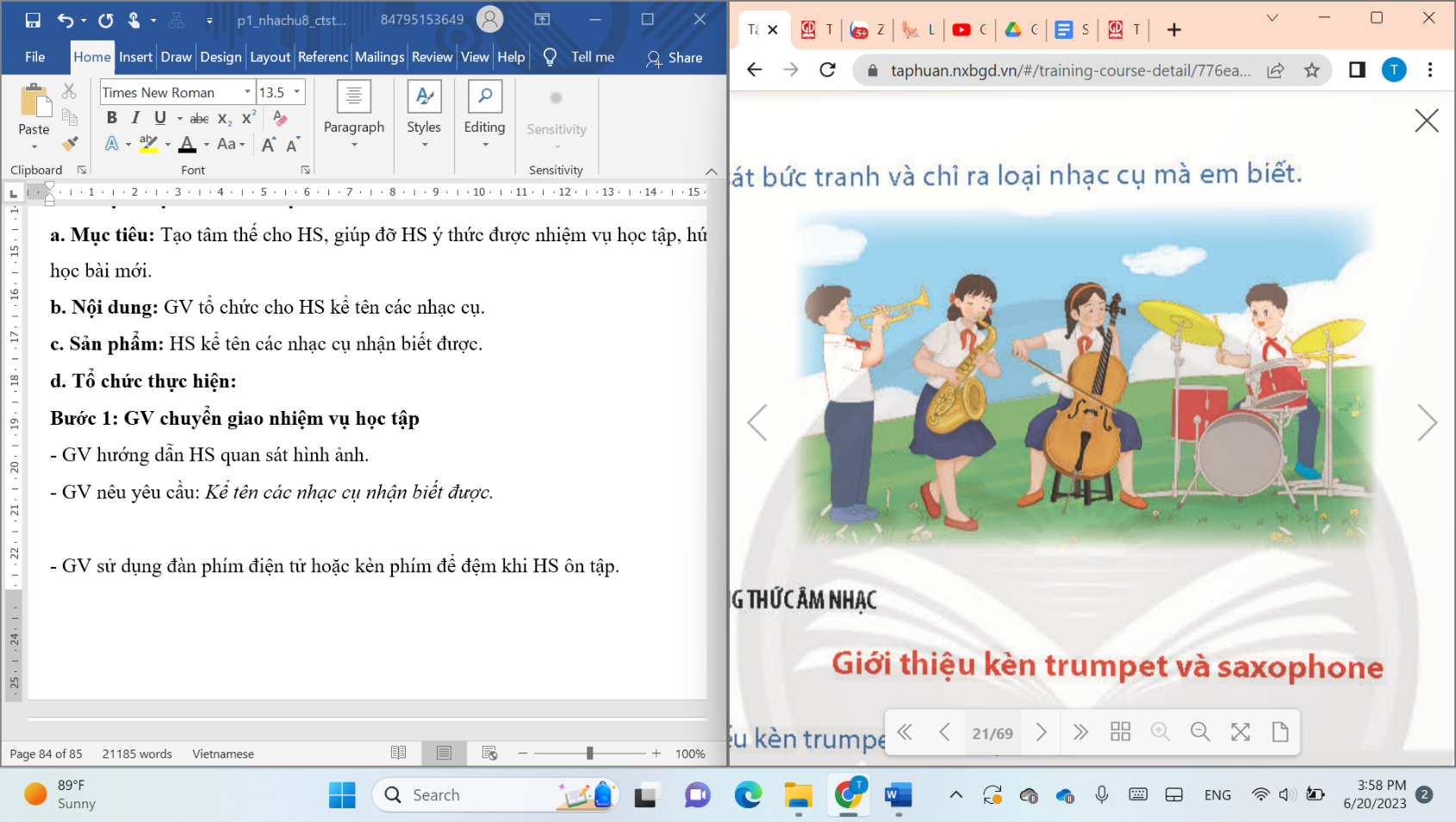Image resolution: width=1456 pixels, height=822 pixels.
Task: Open the Styles gallery
Action: click(x=424, y=115)
